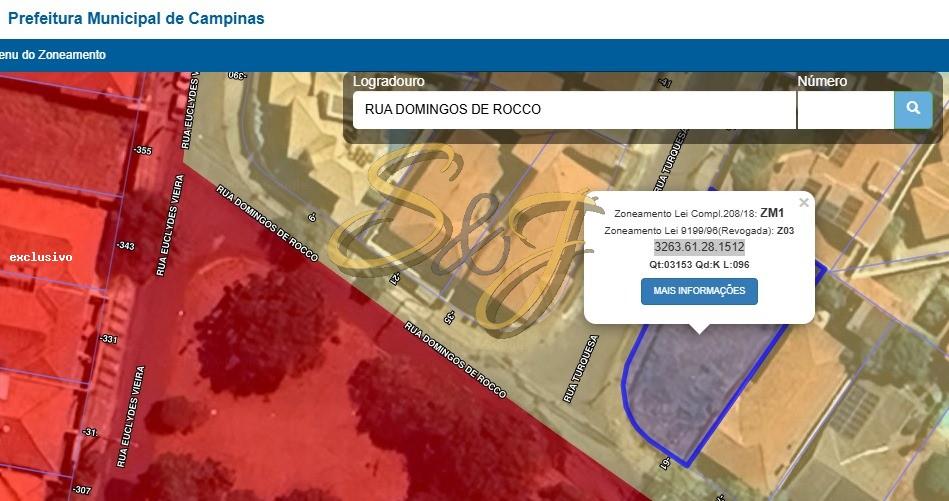Open MAIS INFORMAÇÕES for the lot

pyautogui.click(x=699, y=291)
